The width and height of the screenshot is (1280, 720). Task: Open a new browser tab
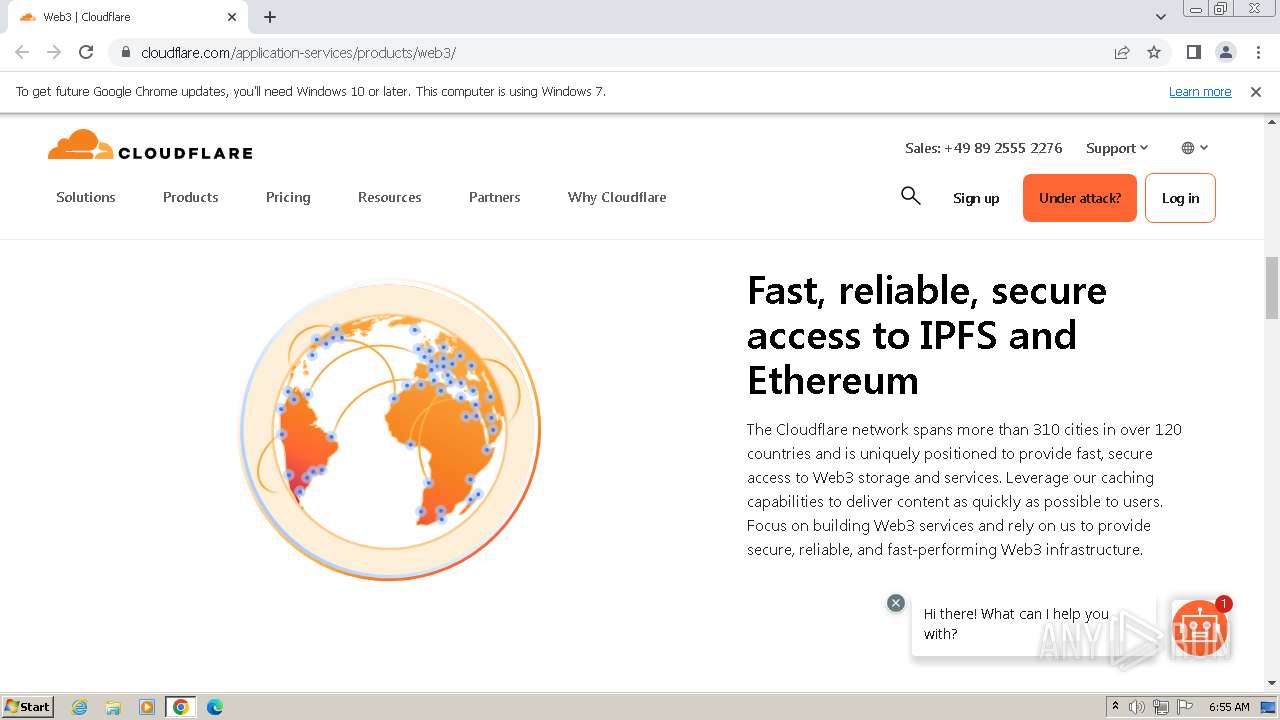pyautogui.click(x=270, y=17)
